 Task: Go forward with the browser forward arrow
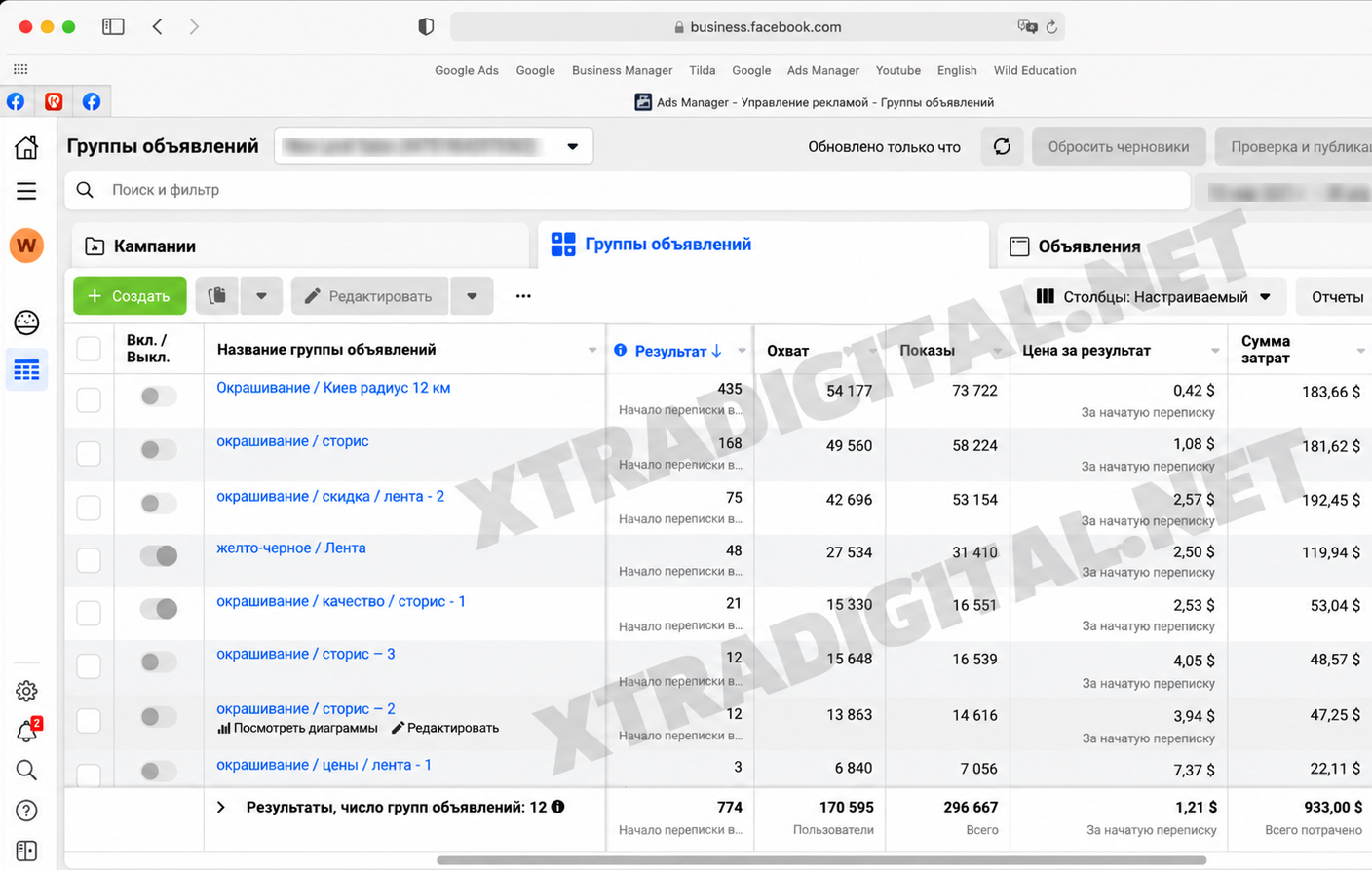(194, 26)
